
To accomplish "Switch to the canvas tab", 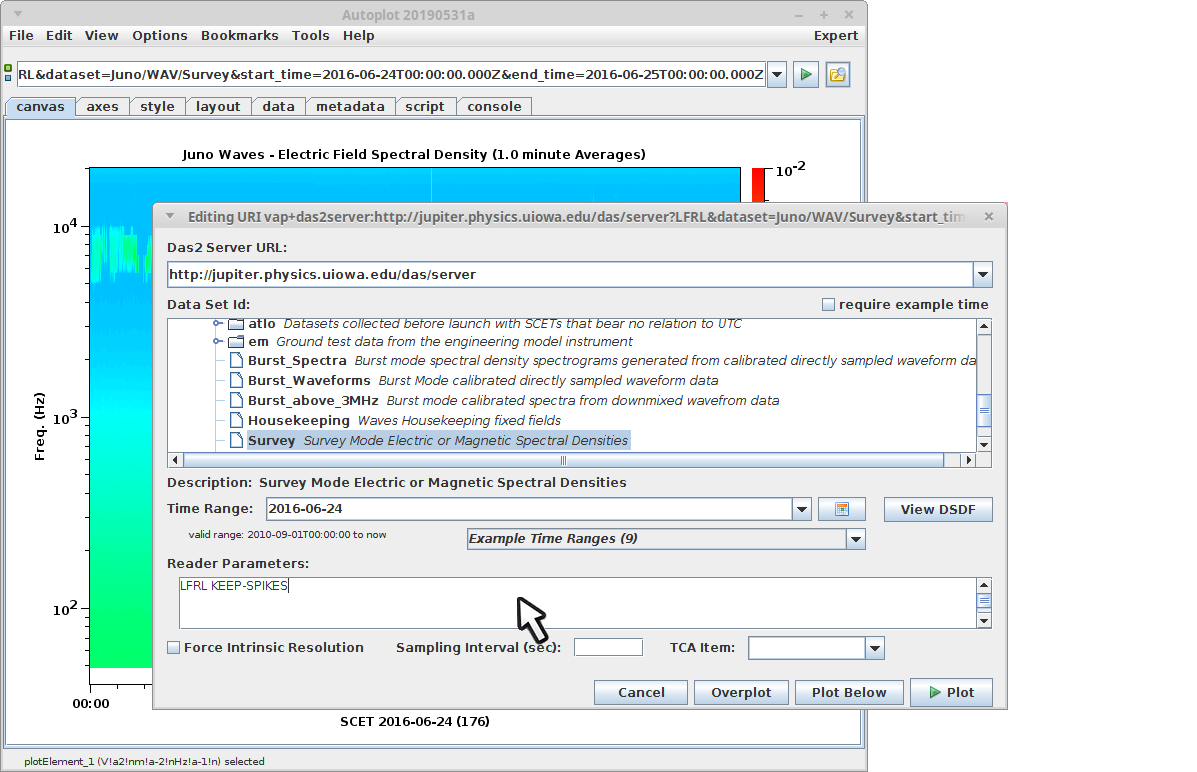I will (x=40, y=107).
